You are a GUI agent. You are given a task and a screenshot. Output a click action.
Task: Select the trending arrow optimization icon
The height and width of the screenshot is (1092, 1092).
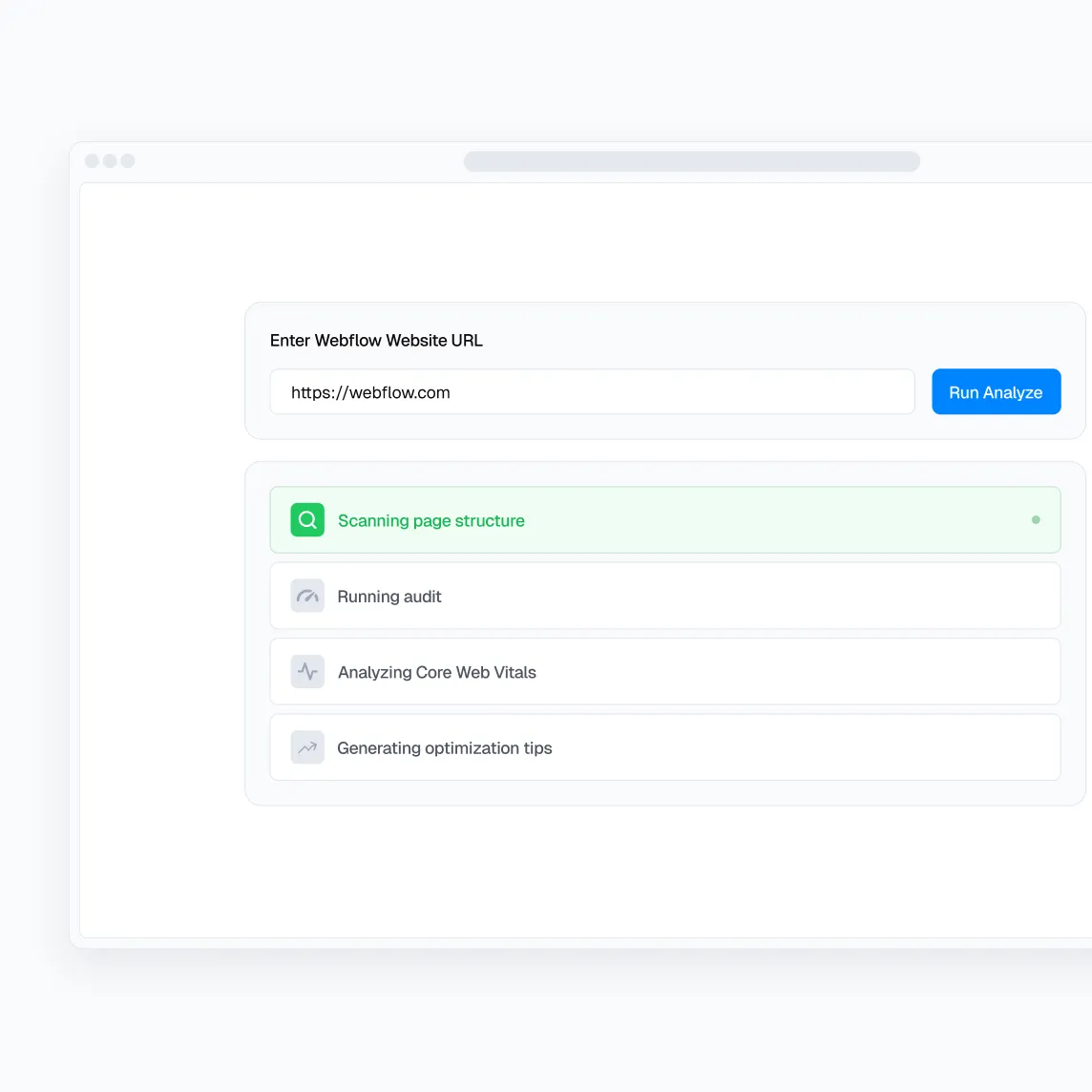click(x=306, y=746)
